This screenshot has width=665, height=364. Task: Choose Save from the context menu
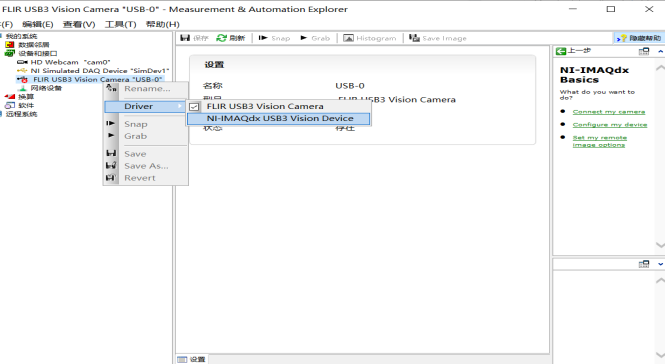pos(145,154)
